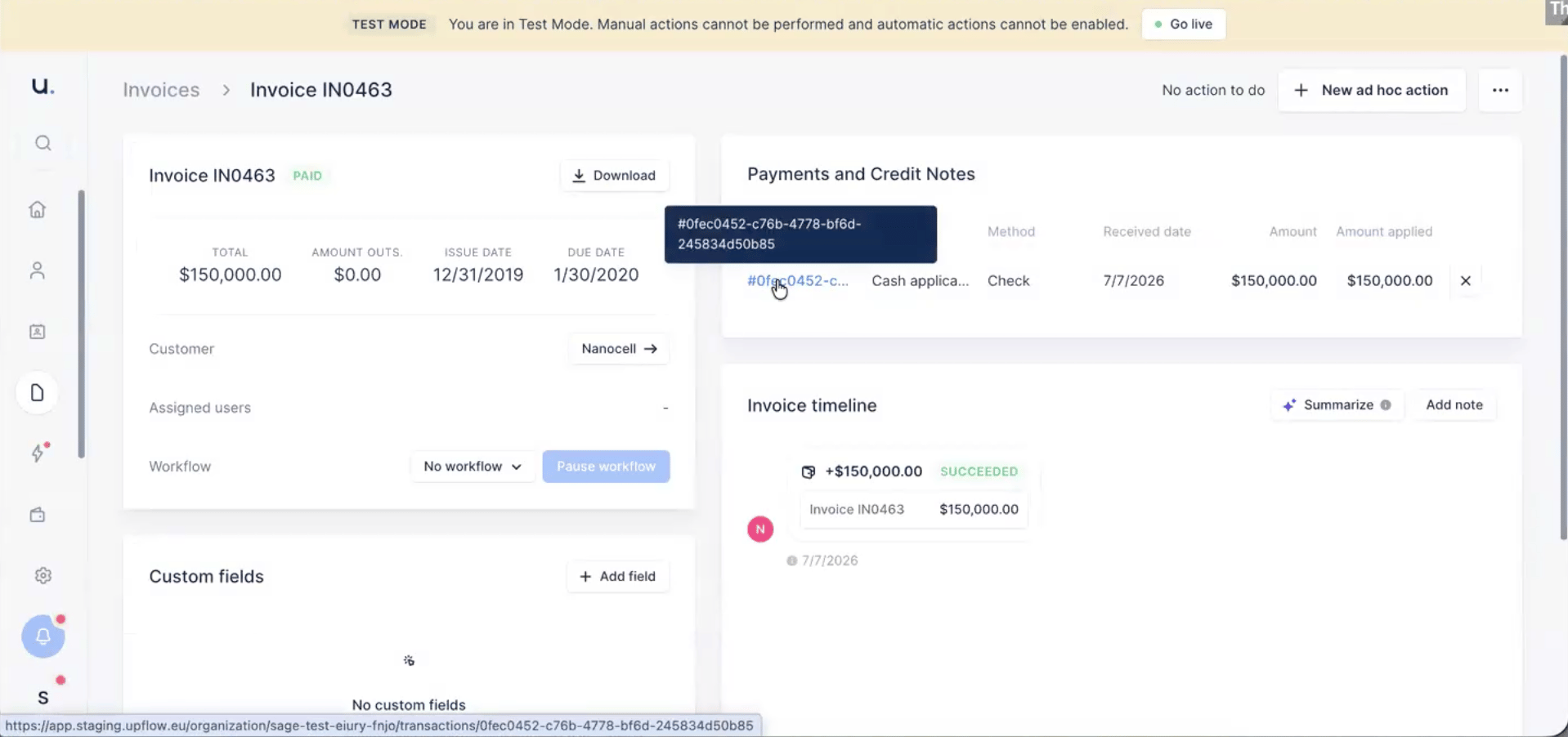Viewport: 1568px width, 737px height.
Task: Click the total $150,000.00 value
Action: [x=230, y=275]
